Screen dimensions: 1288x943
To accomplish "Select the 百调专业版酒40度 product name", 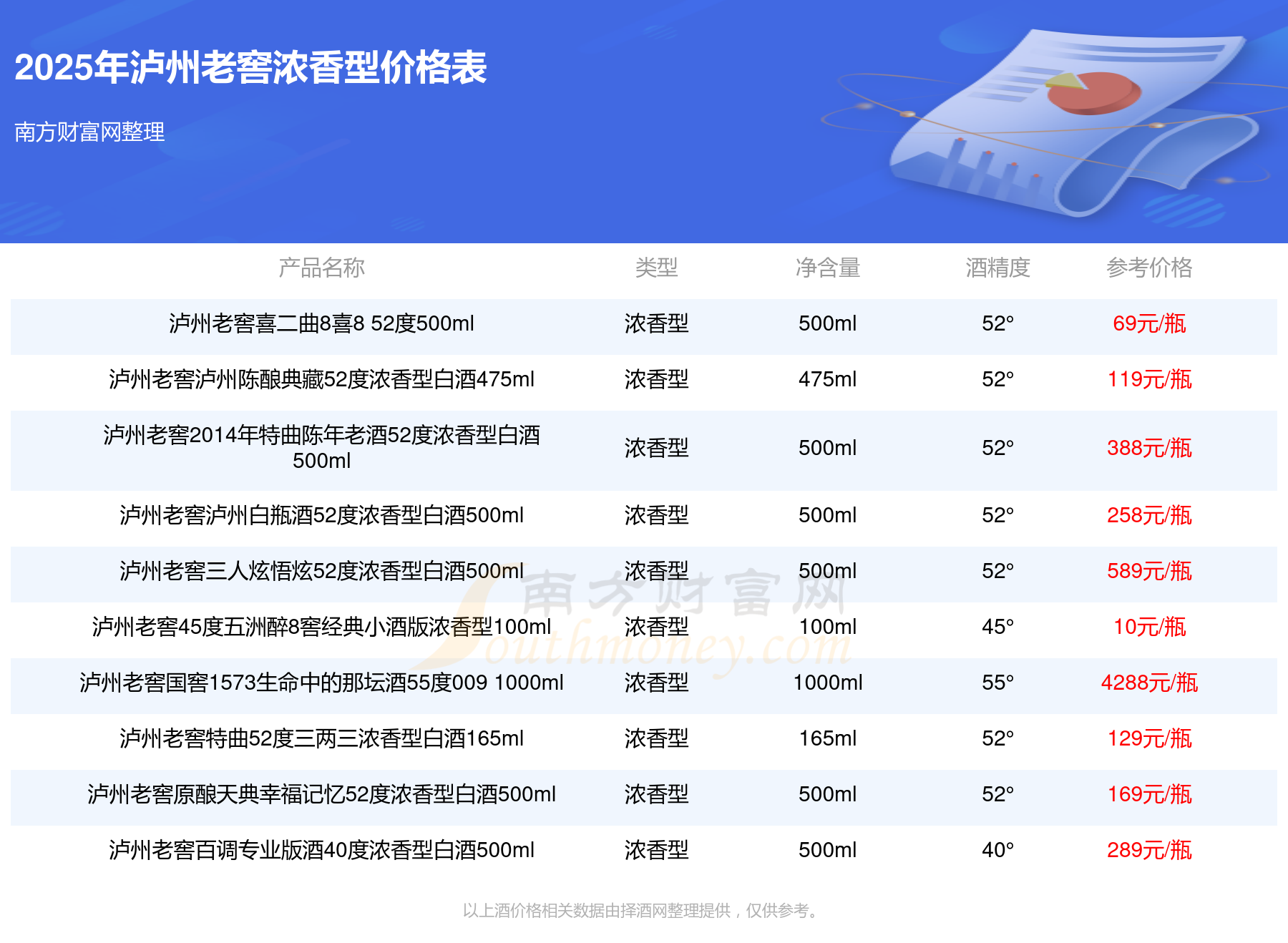I will coord(322,850).
